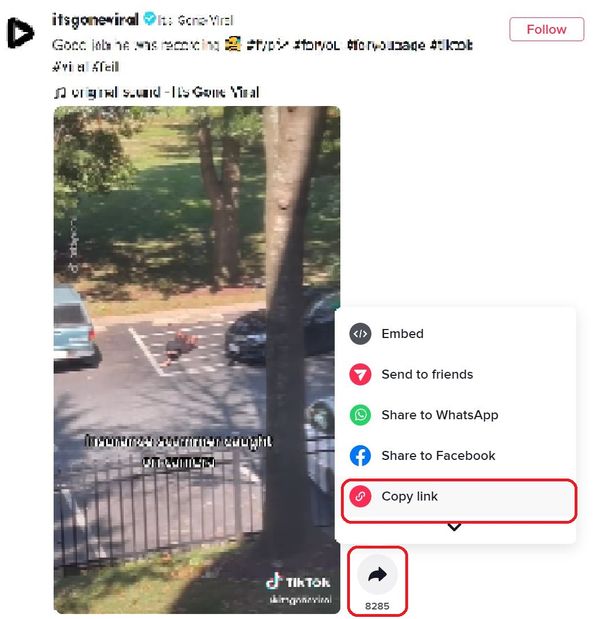
Task: Open the #foryoupage hashtag
Action: coord(385,45)
